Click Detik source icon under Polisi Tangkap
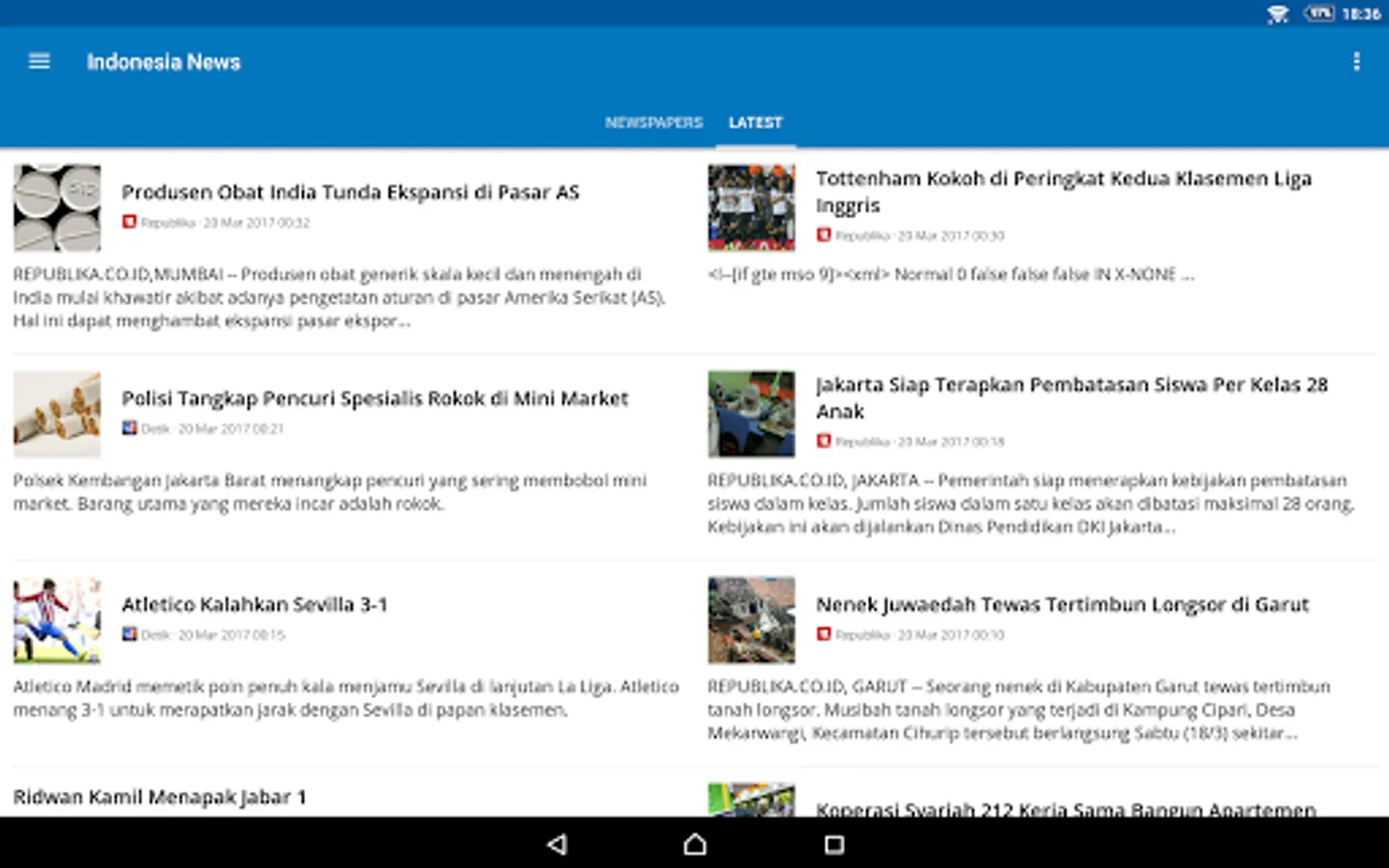 tap(129, 428)
